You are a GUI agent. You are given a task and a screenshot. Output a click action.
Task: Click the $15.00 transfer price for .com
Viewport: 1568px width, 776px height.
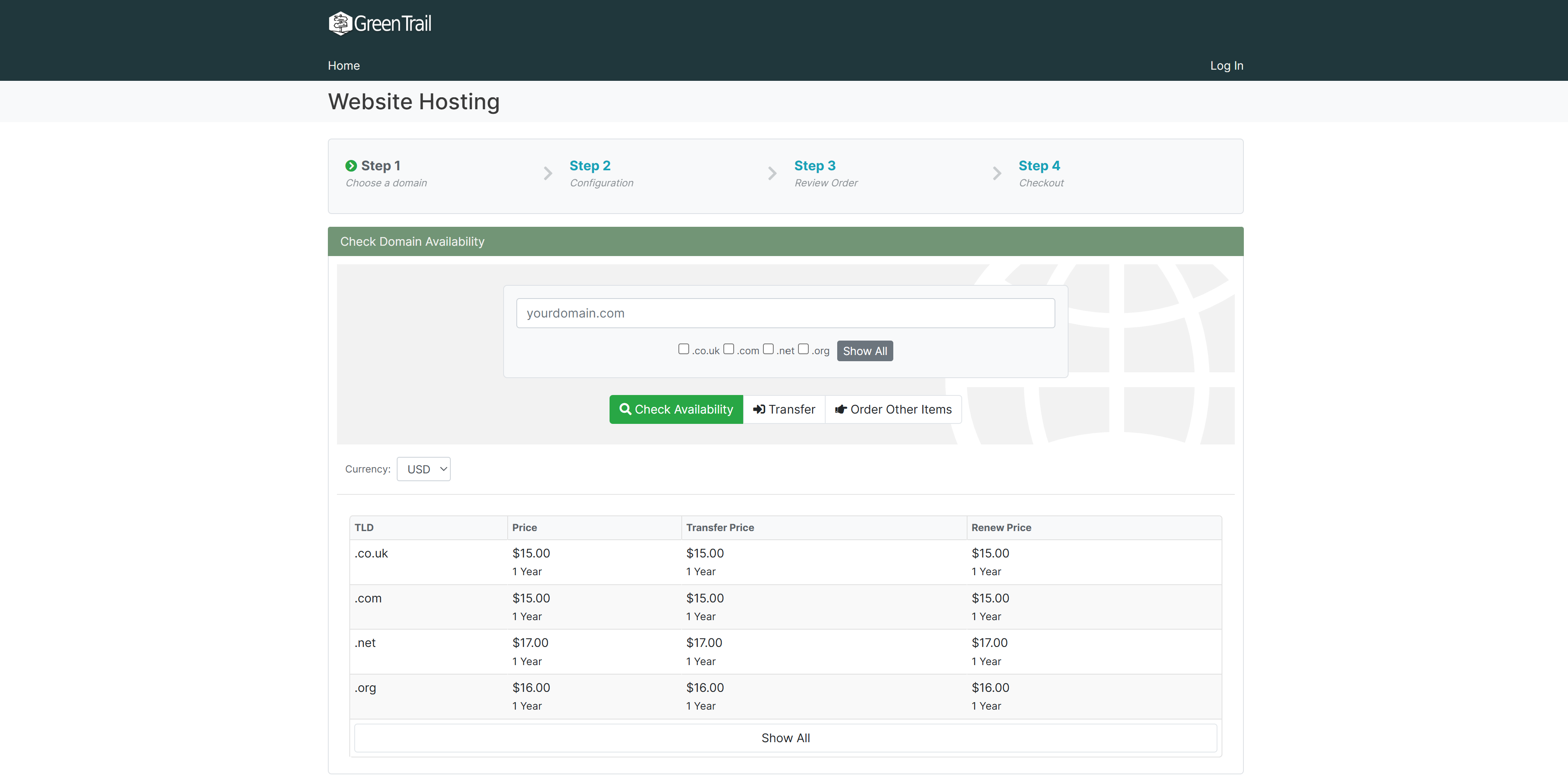(705, 598)
